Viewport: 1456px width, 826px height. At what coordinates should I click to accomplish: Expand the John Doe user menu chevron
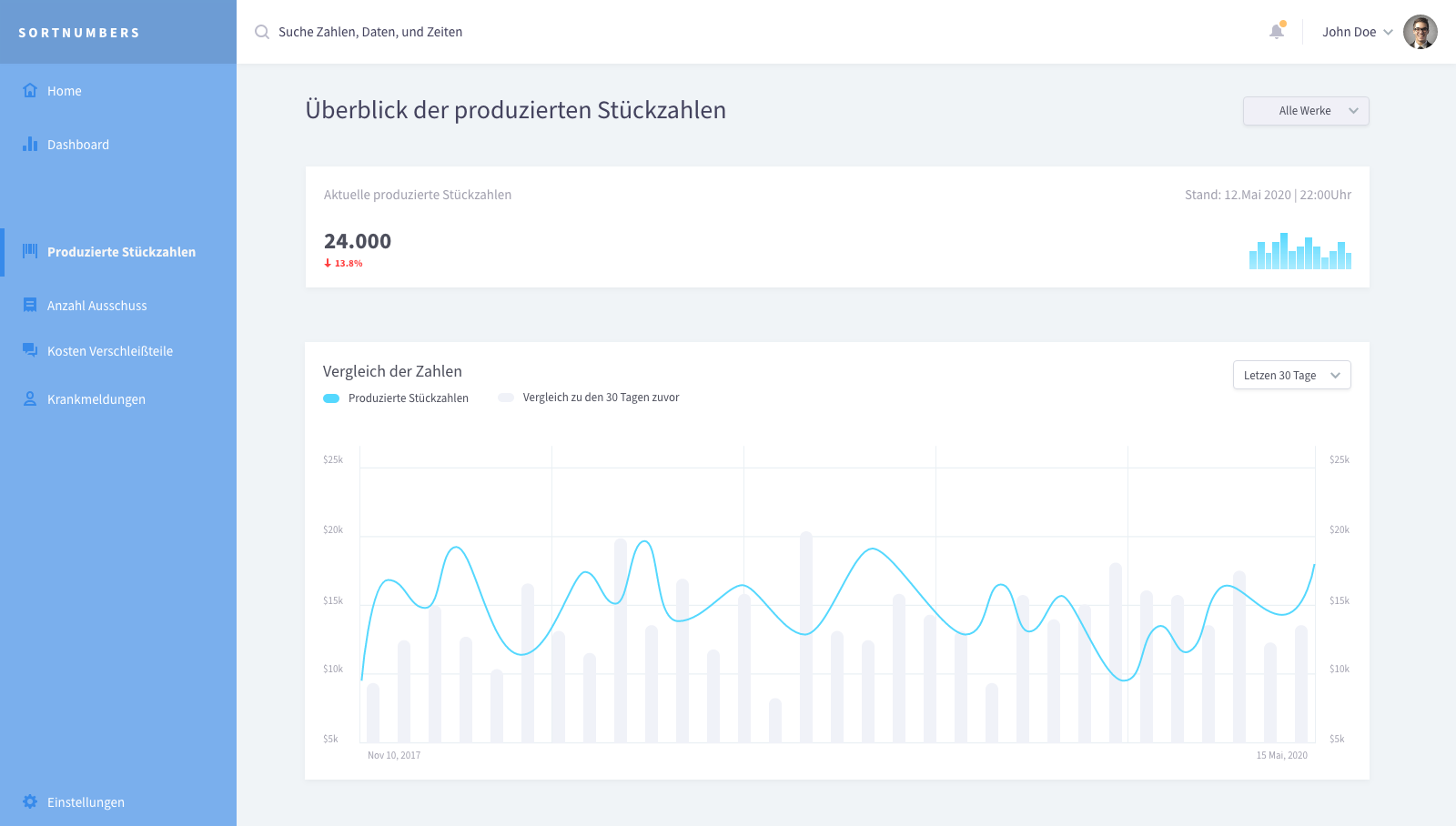point(1389,32)
